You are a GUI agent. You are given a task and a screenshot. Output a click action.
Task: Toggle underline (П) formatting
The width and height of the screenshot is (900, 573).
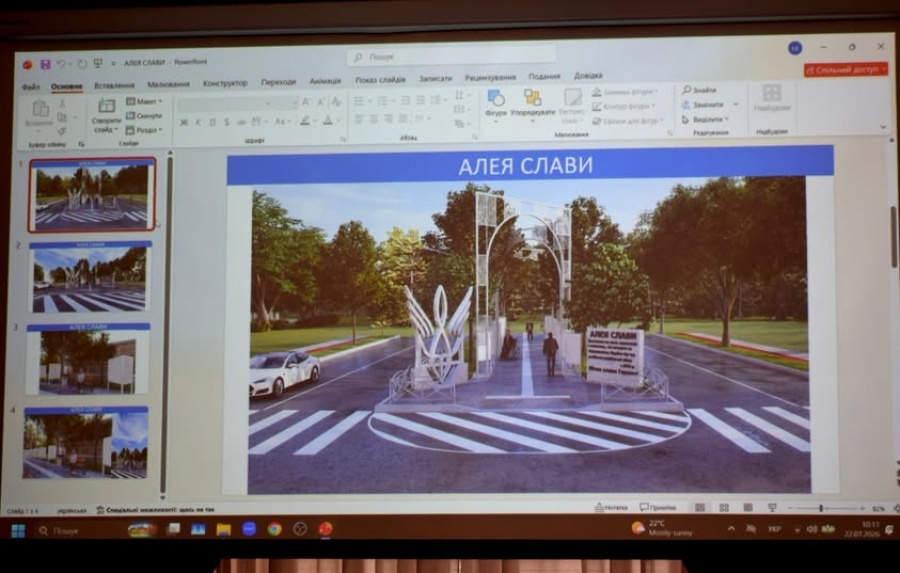pos(212,122)
